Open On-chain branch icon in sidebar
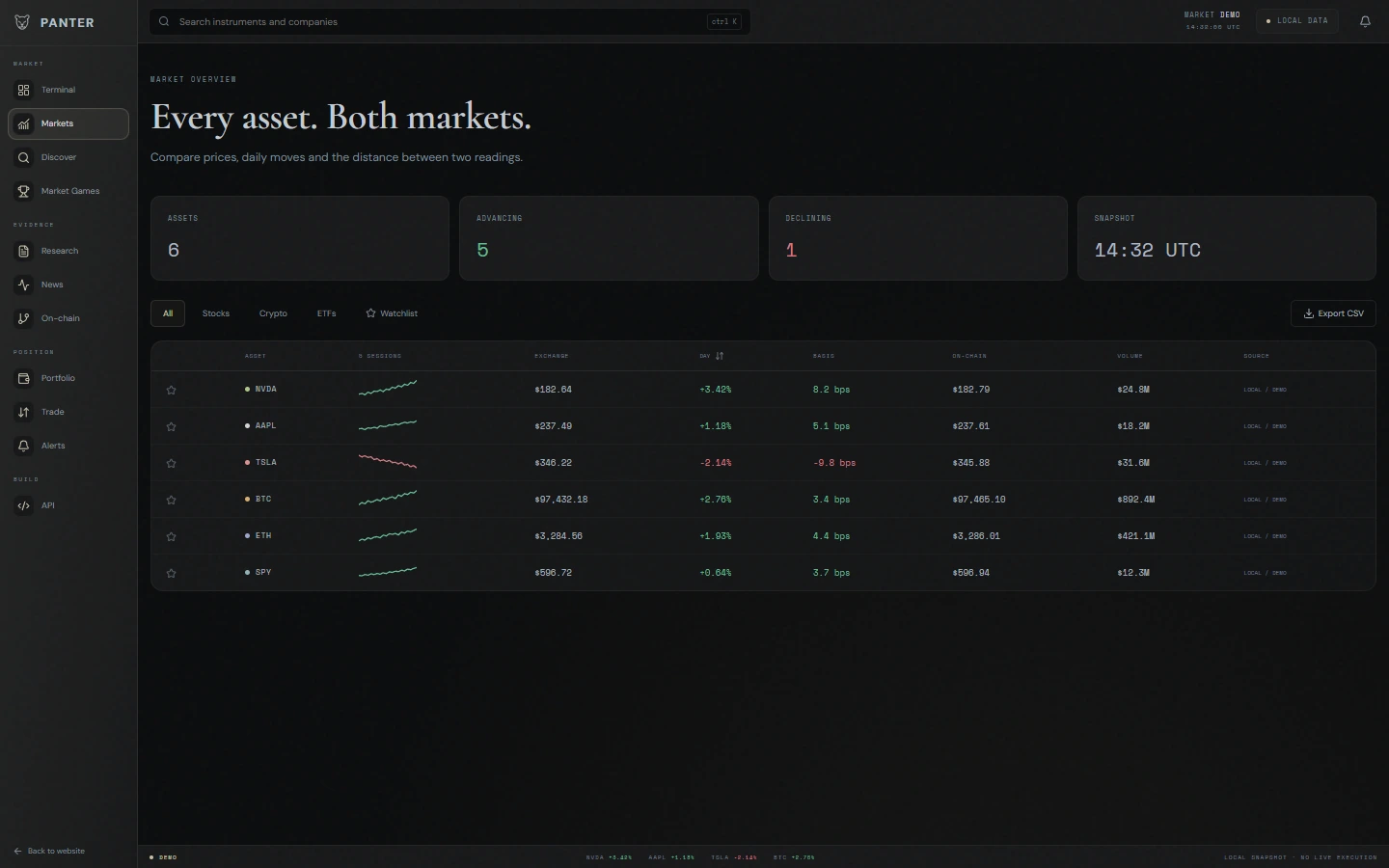The width and height of the screenshot is (1389, 868). tap(24, 318)
